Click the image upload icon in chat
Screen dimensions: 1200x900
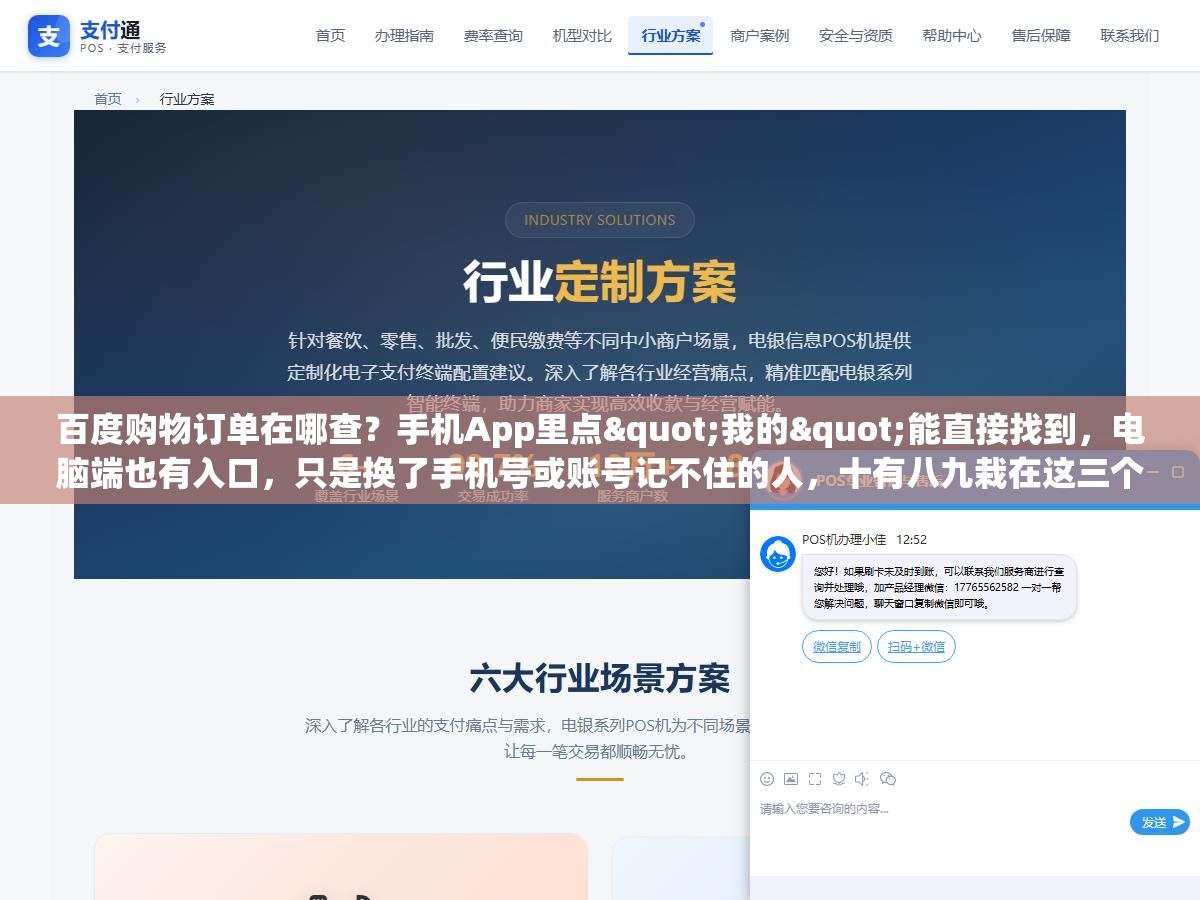coord(791,779)
